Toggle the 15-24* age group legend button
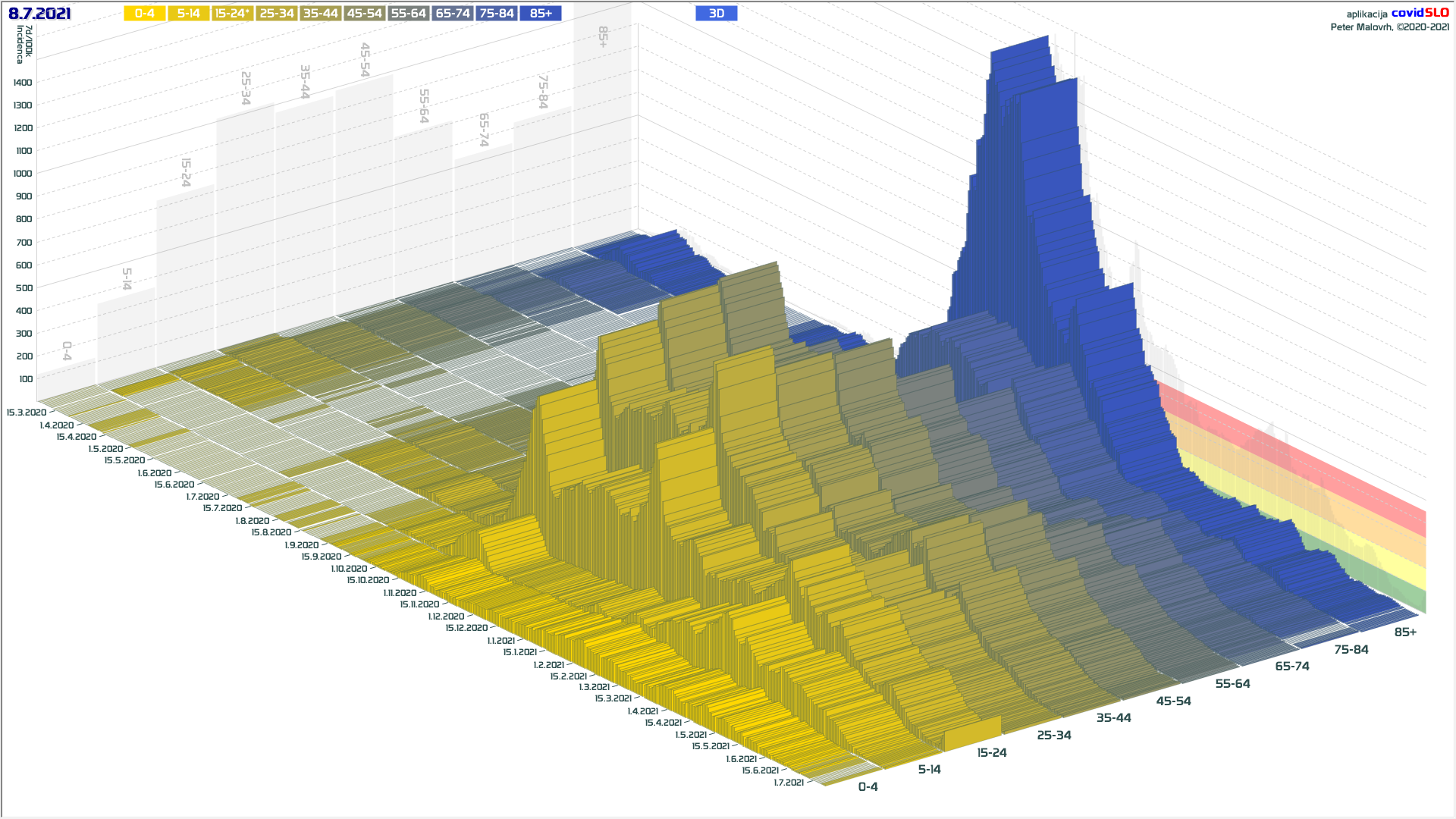 [232, 14]
